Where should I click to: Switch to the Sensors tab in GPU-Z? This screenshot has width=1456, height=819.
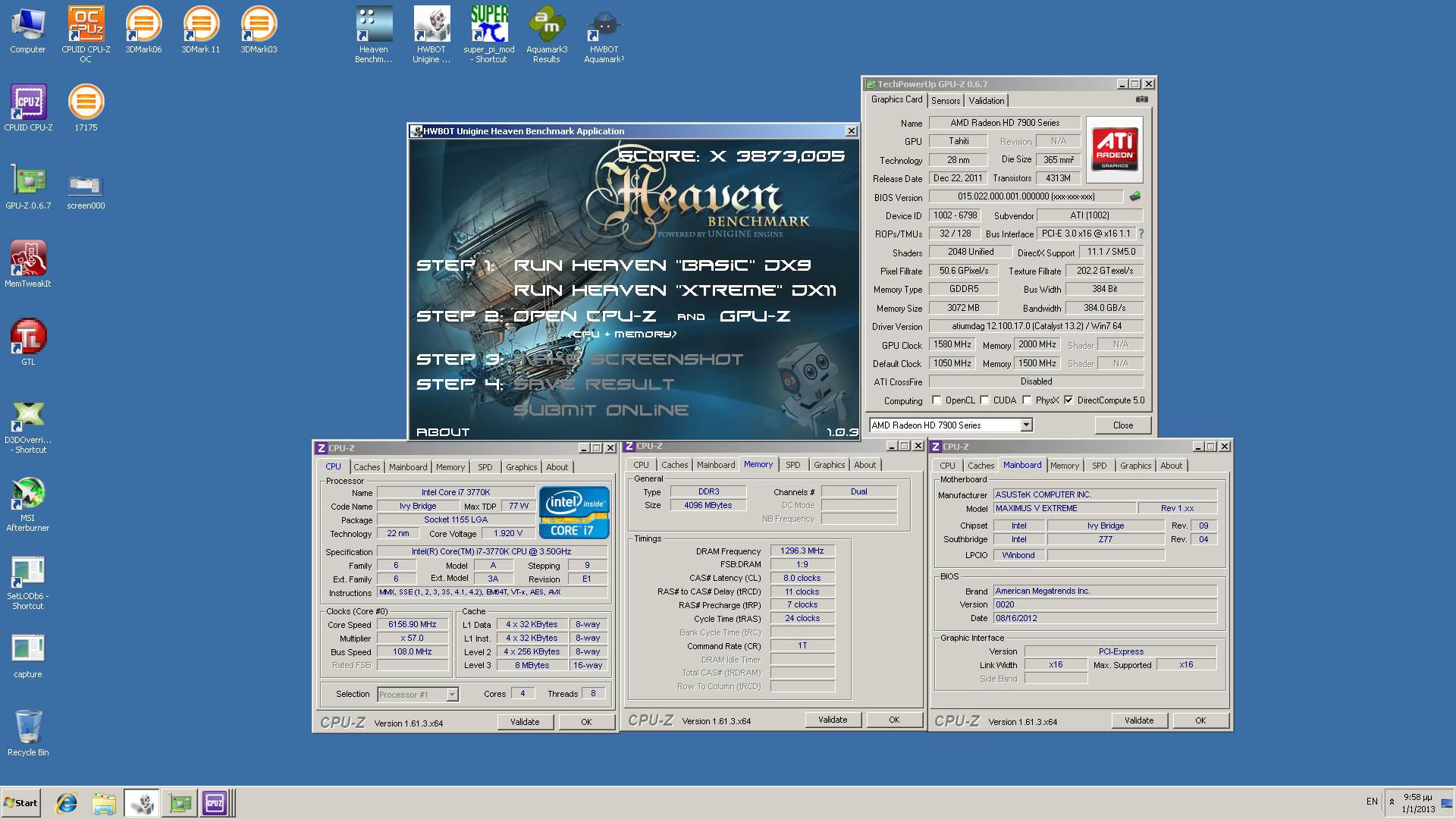tap(946, 101)
